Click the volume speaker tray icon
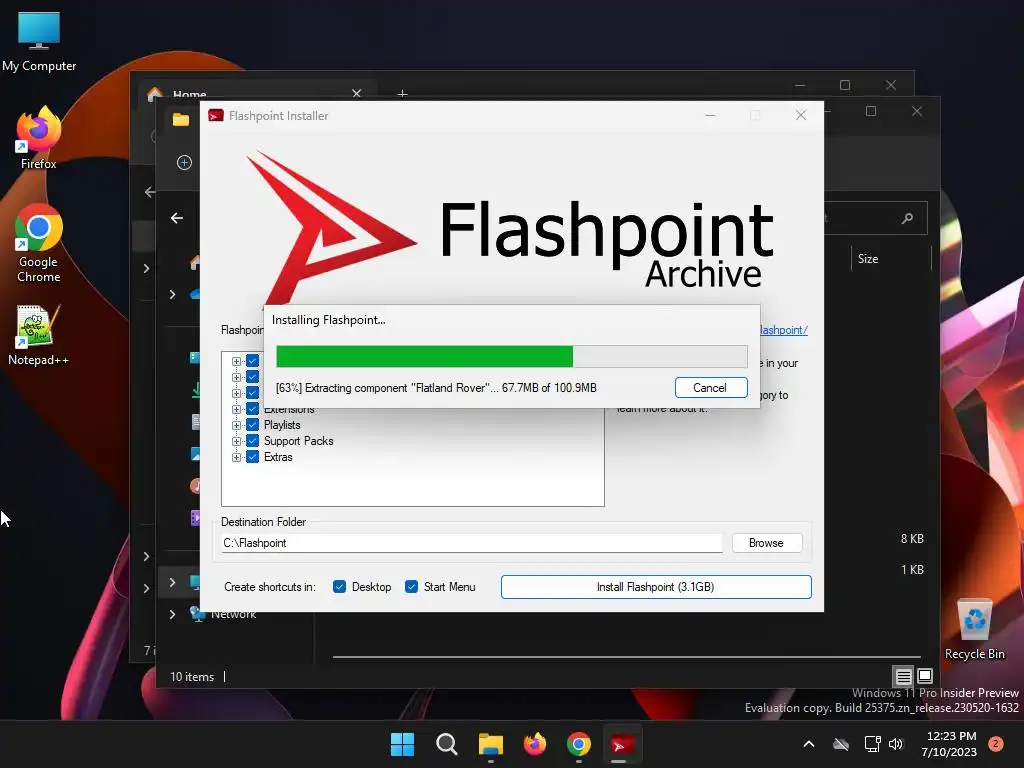1024x768 pixels. (896, 744)
